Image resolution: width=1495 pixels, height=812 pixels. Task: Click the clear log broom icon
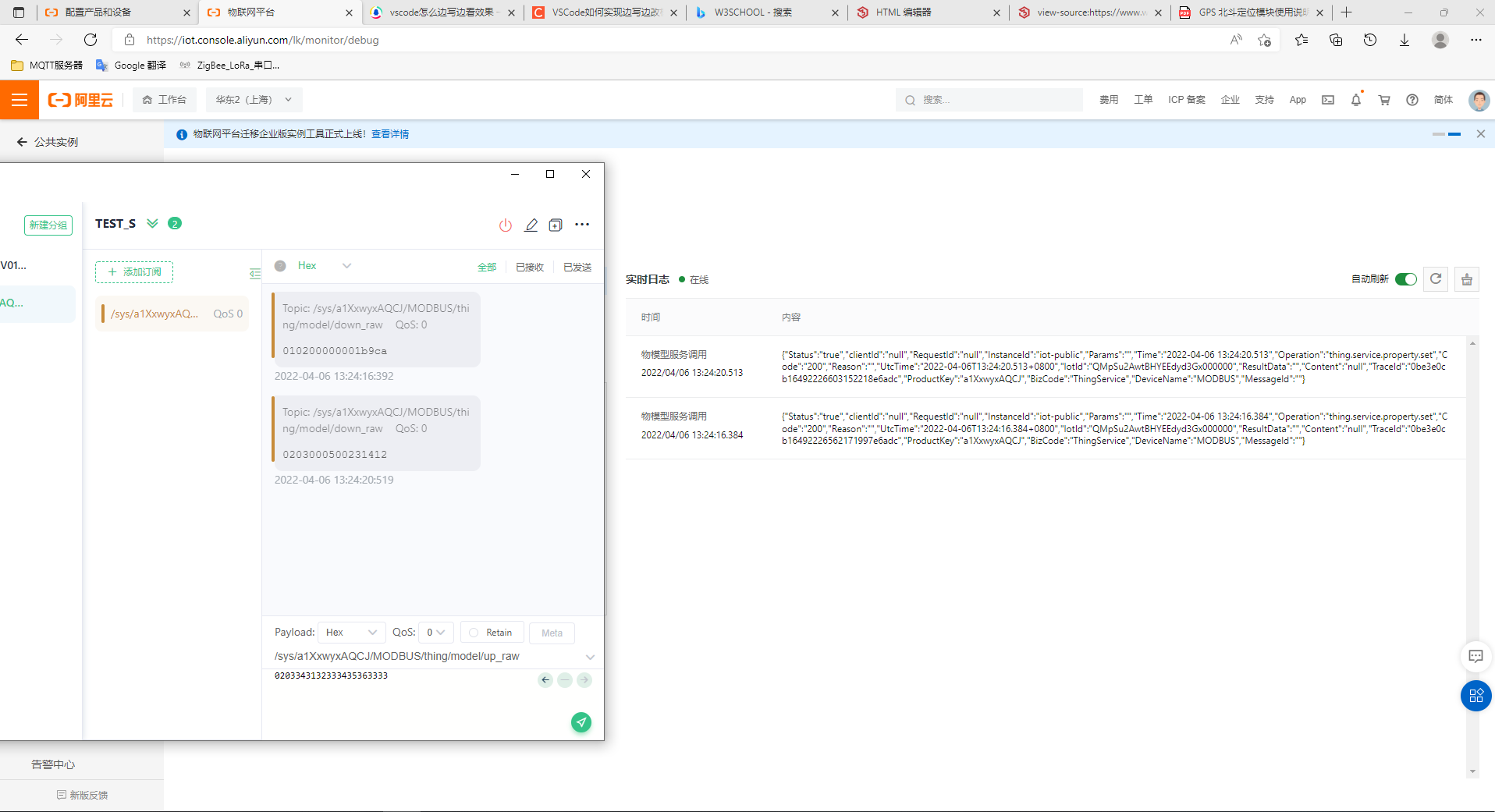1467,279
